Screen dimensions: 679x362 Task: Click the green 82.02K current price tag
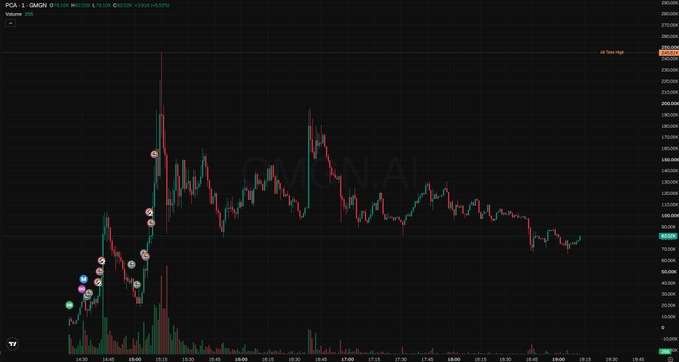[669, 236]
